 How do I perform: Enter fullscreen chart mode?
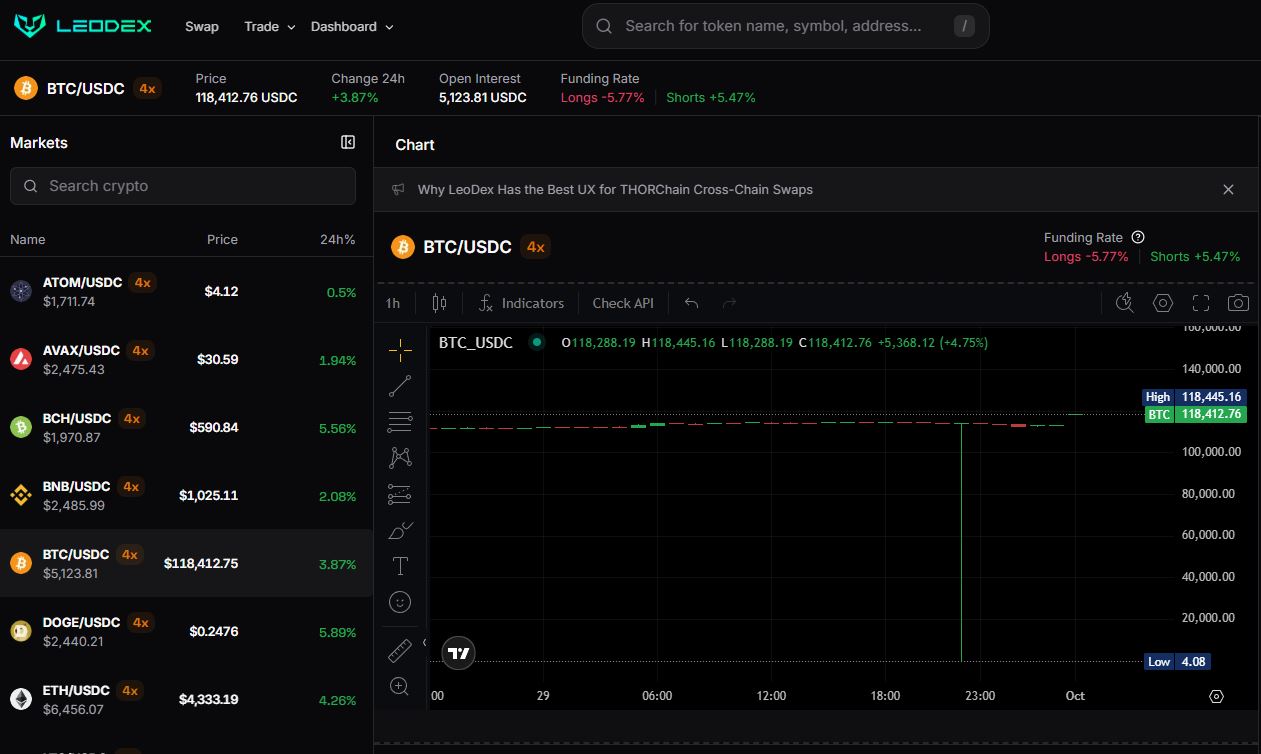(1201, 303)
